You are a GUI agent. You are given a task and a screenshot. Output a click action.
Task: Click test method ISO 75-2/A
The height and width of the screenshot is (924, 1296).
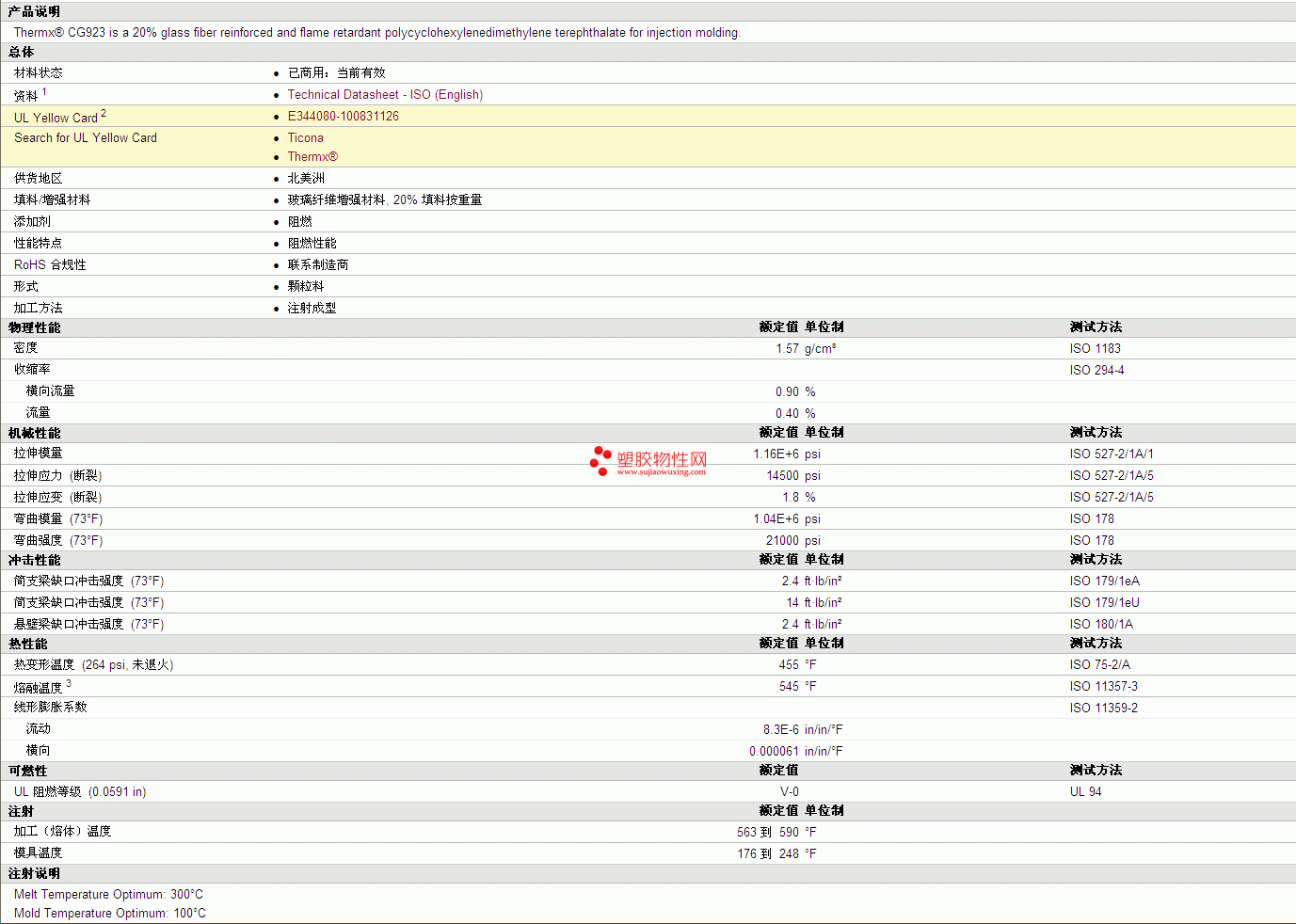pos(1100,665)
